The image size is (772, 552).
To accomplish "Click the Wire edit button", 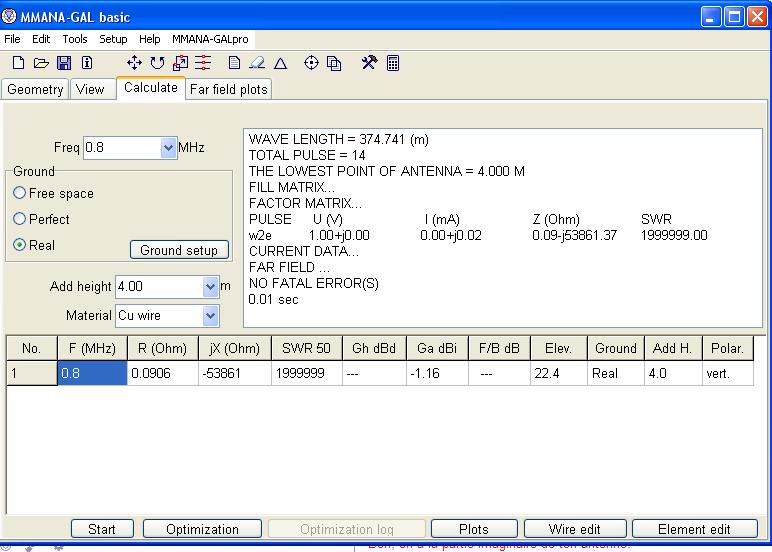I will [575, 529].
